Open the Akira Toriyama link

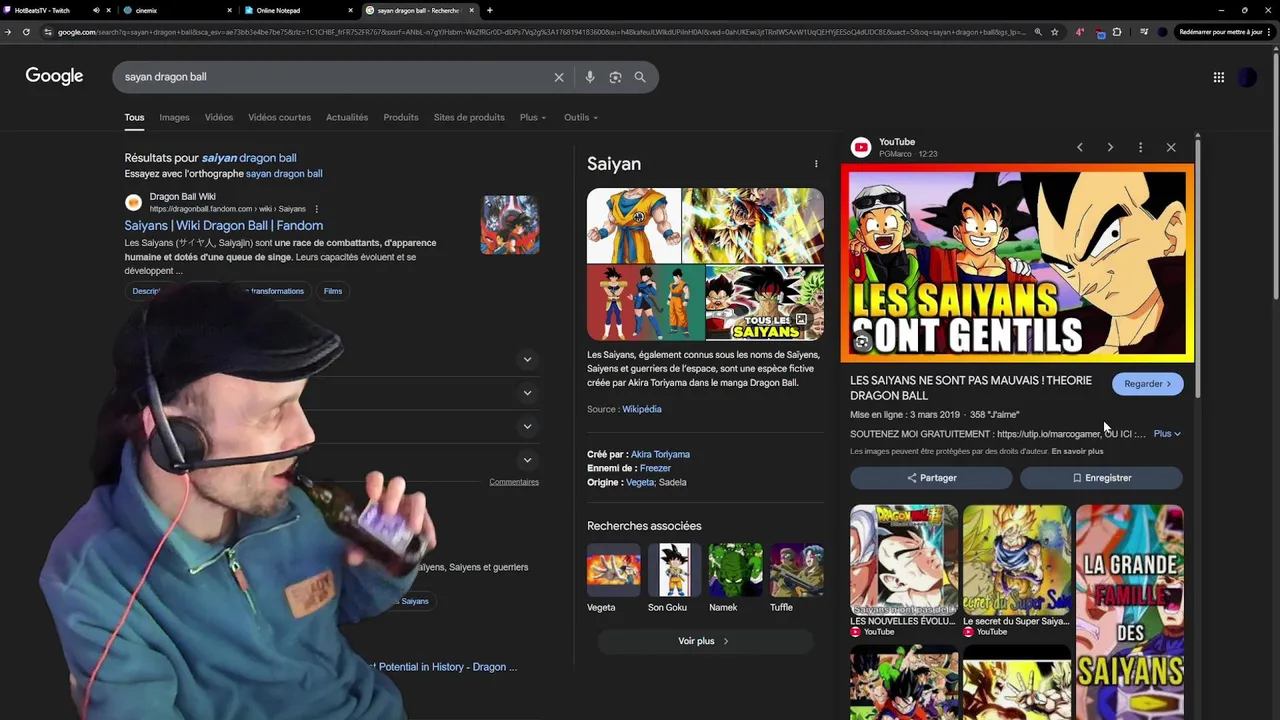(660, 454)
